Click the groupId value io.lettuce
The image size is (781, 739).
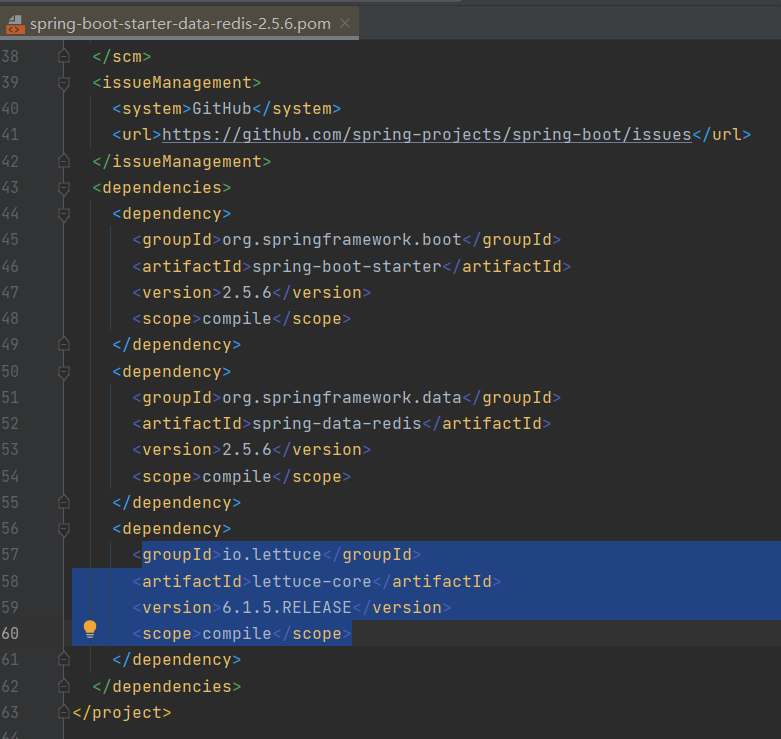(272, 555)
